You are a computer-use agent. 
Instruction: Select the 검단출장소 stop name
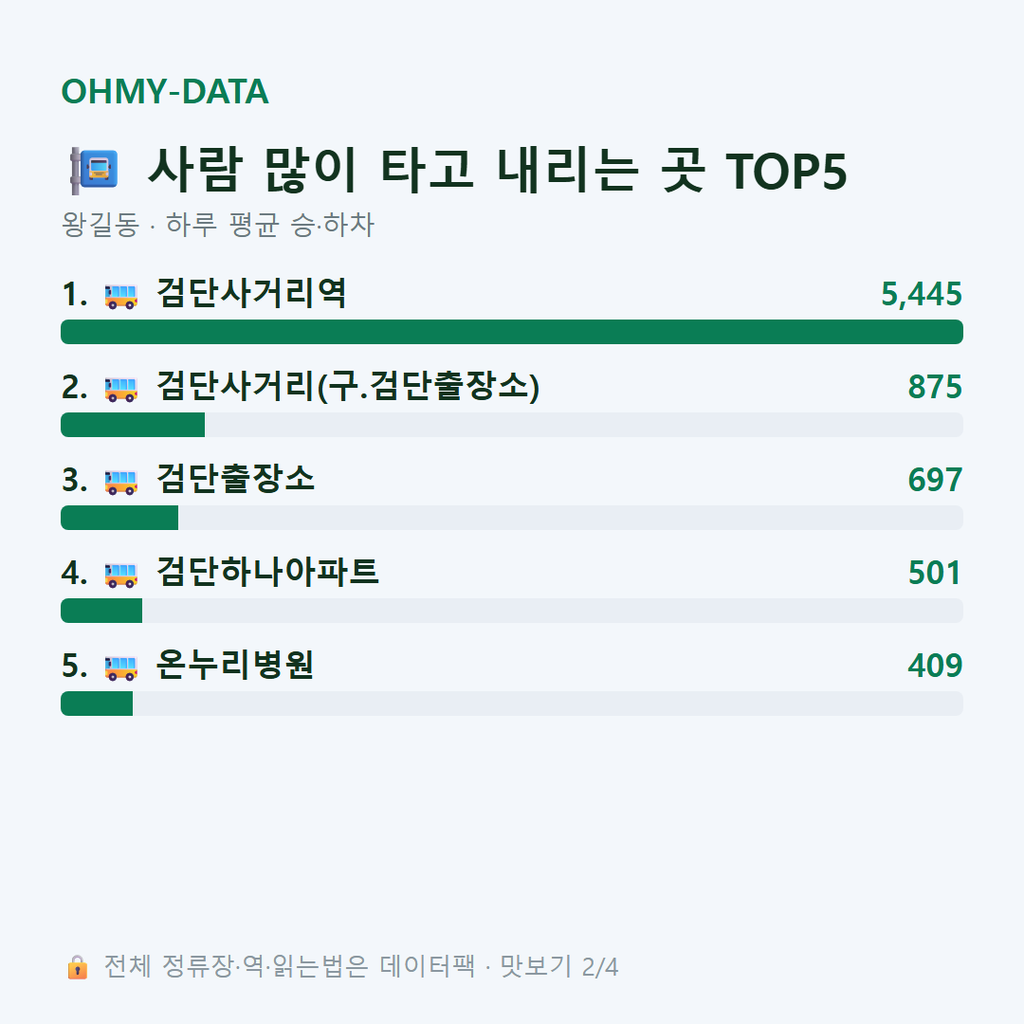coord(236,479)
